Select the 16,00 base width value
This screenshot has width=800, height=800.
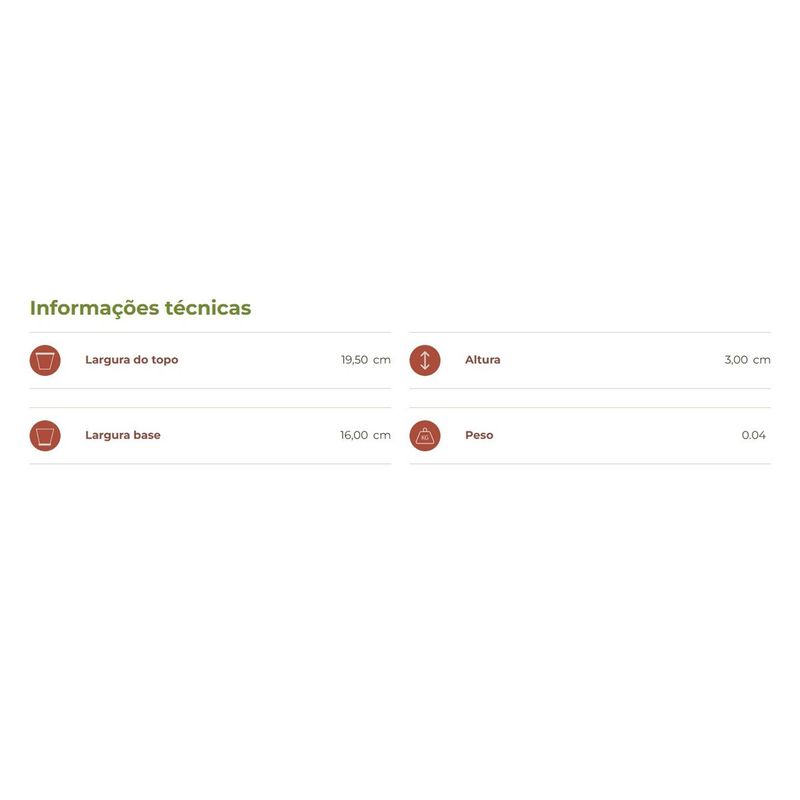pos(354,436)
